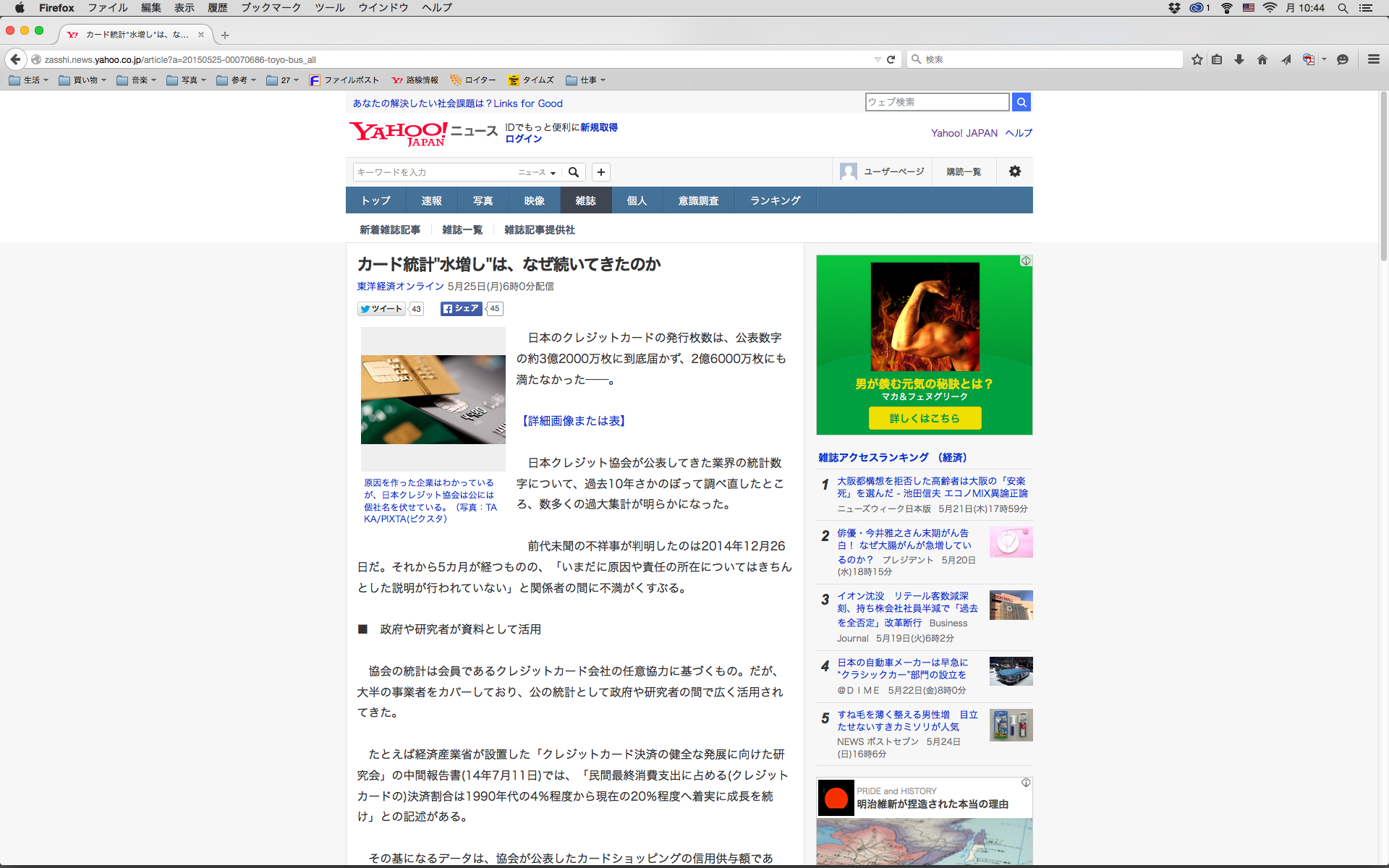Viewport: 1389px width, 868px height.
Task: Open Firefox downloads arrow icon
Action: click(1239, 59)
